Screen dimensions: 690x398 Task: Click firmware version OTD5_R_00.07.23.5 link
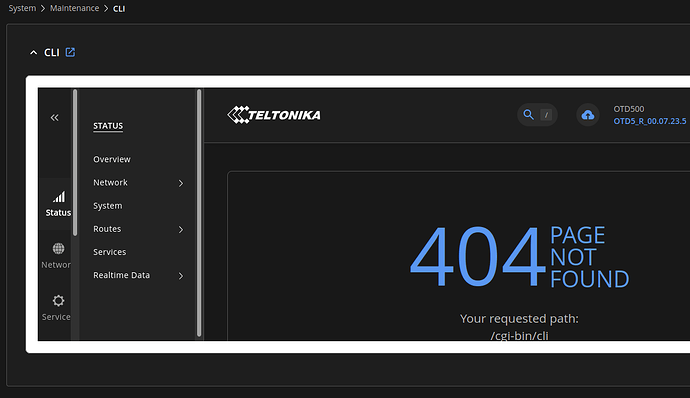pos(650,121)
